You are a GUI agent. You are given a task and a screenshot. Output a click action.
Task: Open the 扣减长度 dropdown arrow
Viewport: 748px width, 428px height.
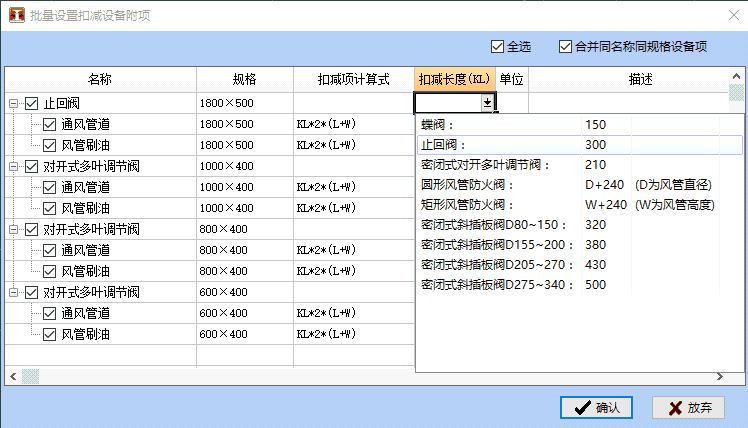[x=487, y=103]
